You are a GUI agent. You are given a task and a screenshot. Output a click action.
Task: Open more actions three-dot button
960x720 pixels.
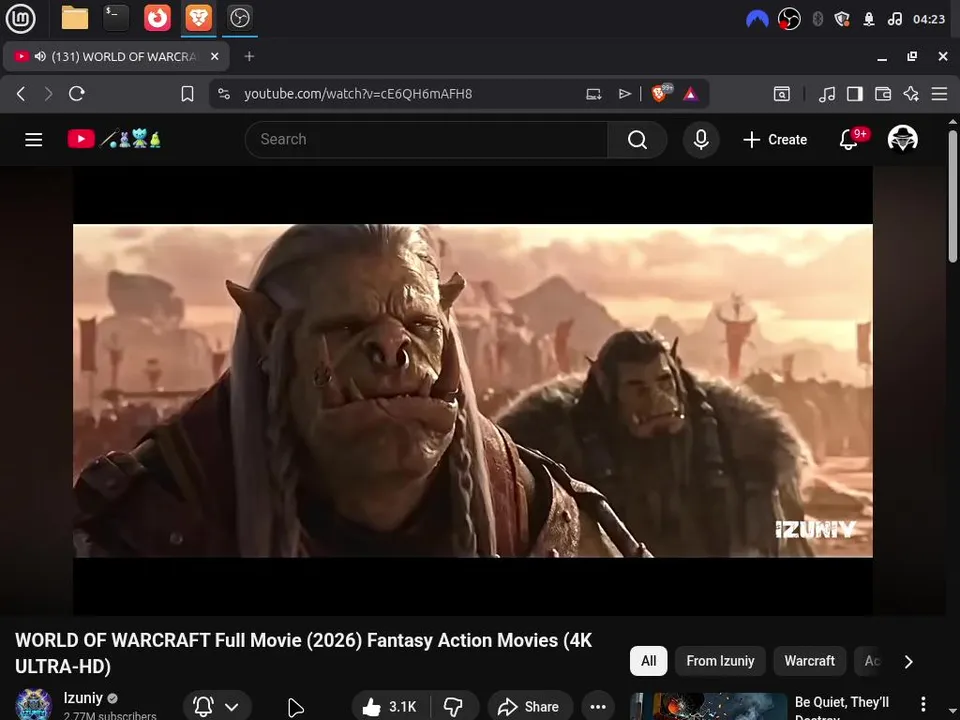(598, 707)
